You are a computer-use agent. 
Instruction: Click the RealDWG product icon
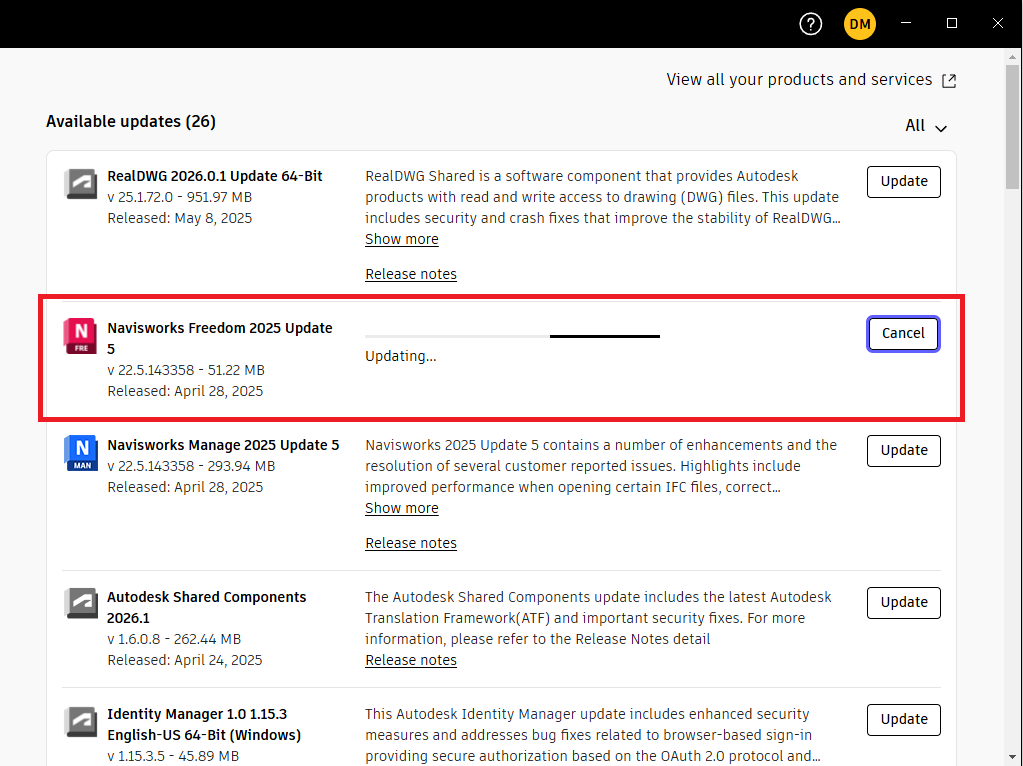(80, 183)
